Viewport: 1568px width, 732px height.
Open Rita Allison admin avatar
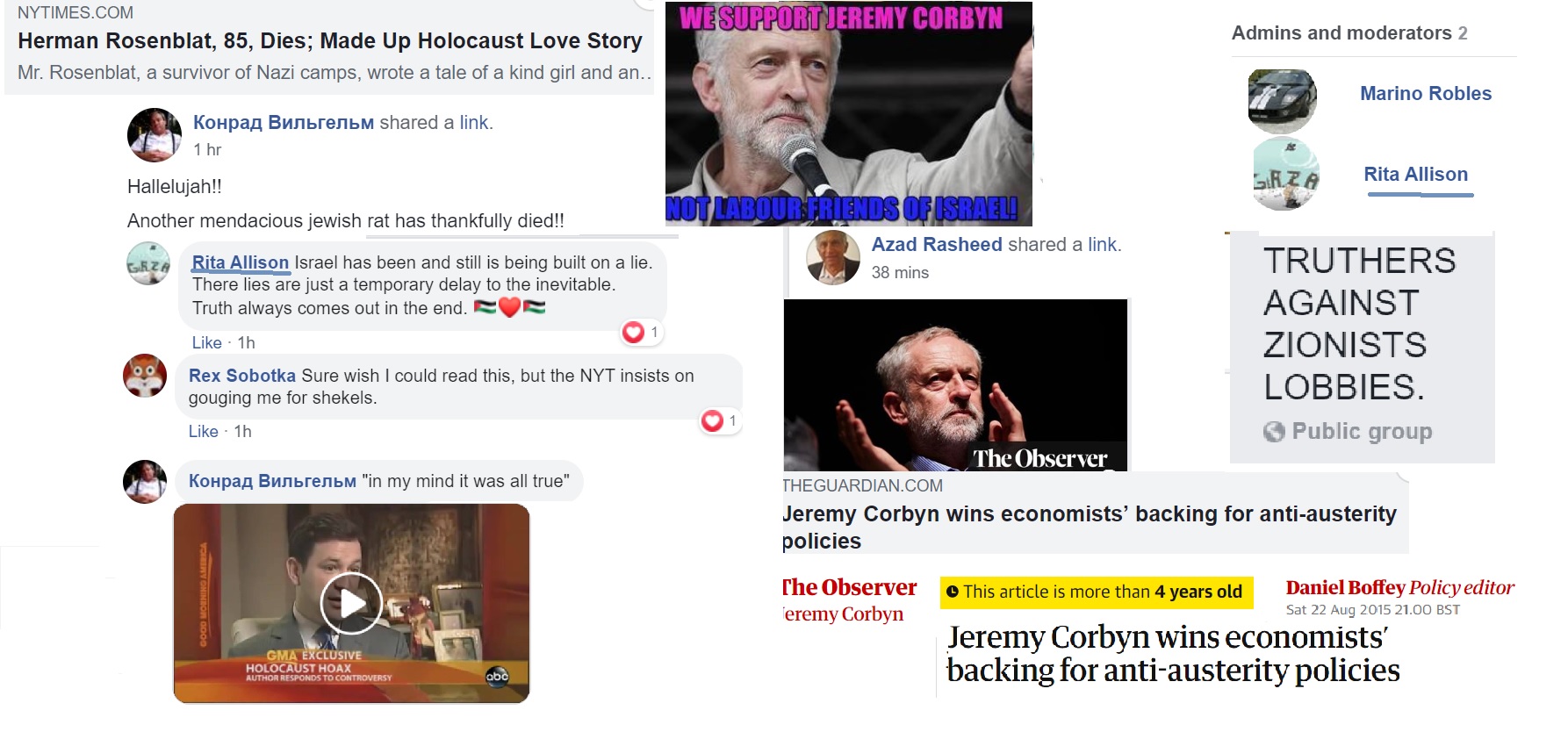click(x=1286, y=174)
